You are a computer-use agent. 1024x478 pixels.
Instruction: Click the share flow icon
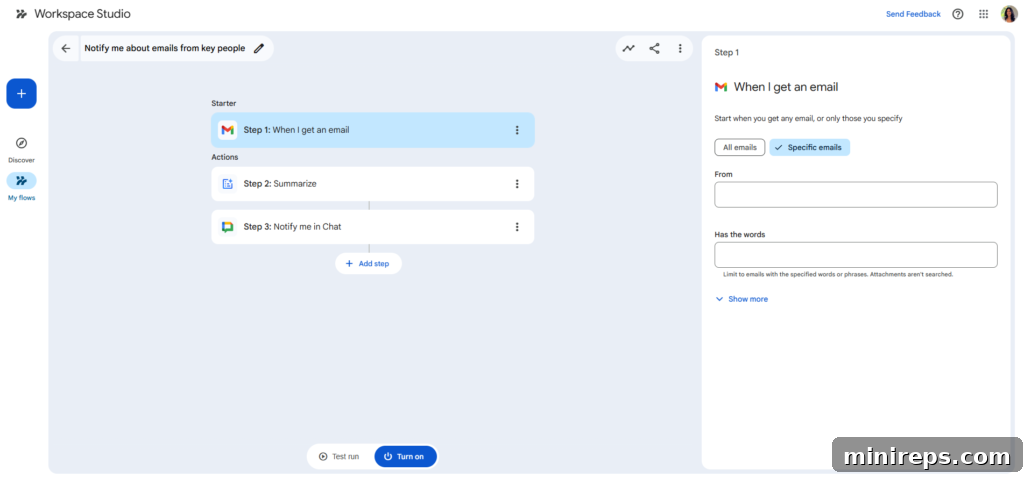pyautogui.click(x=654, y=48)
